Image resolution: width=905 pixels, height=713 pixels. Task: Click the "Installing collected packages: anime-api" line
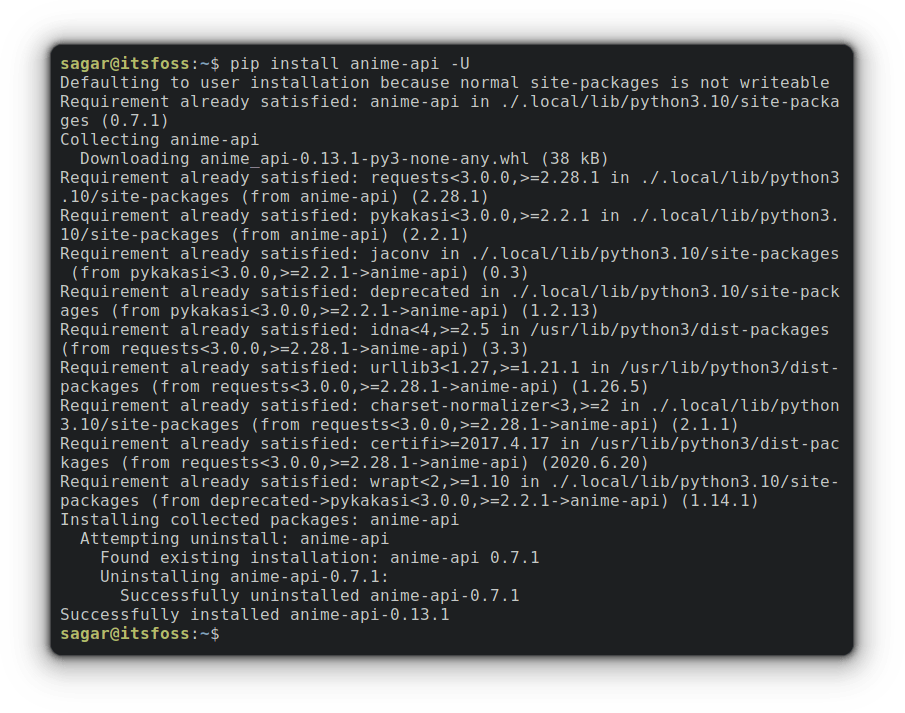click(259, 520)
